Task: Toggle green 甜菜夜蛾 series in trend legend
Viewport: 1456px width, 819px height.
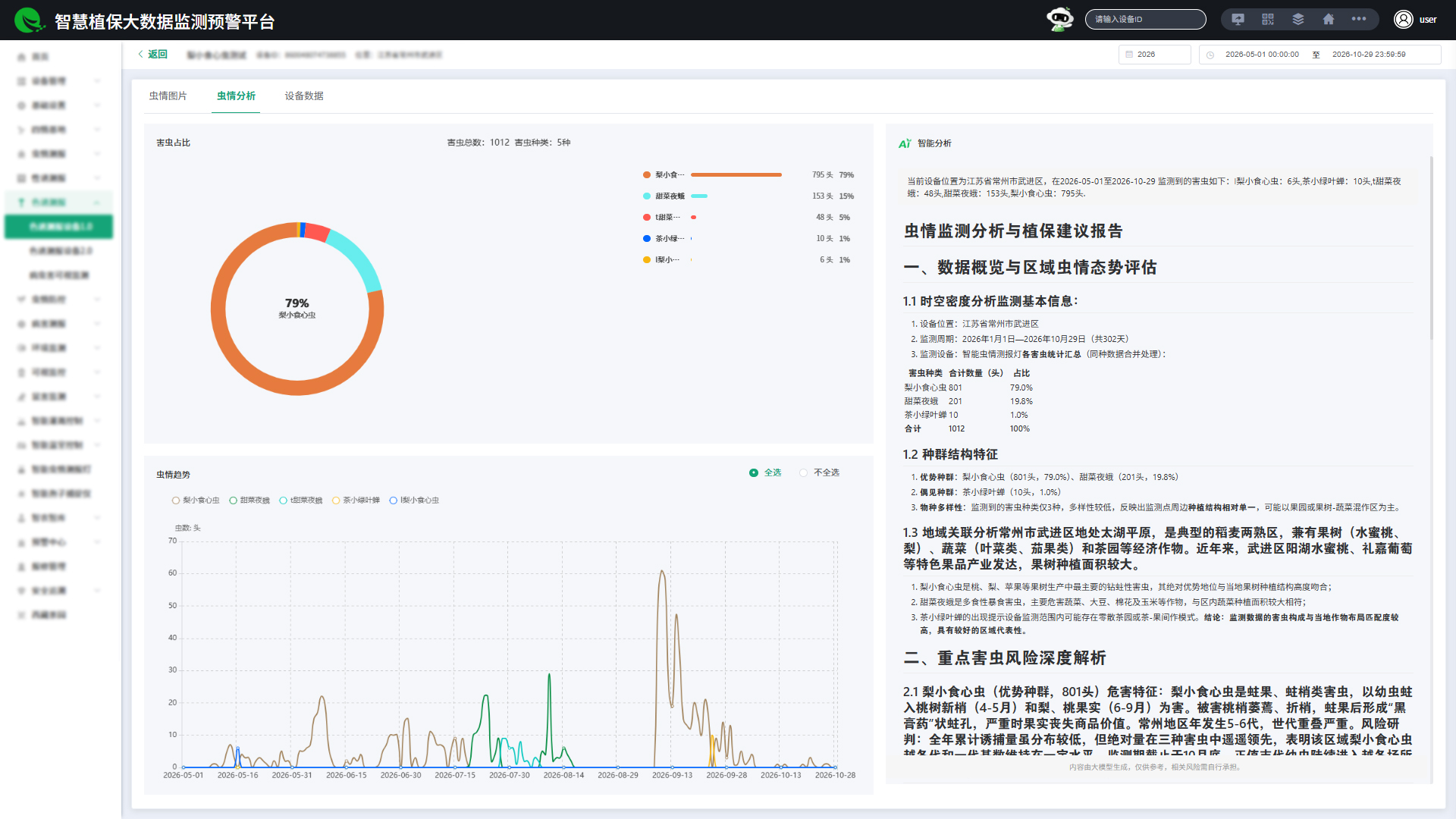Action: 249,500
